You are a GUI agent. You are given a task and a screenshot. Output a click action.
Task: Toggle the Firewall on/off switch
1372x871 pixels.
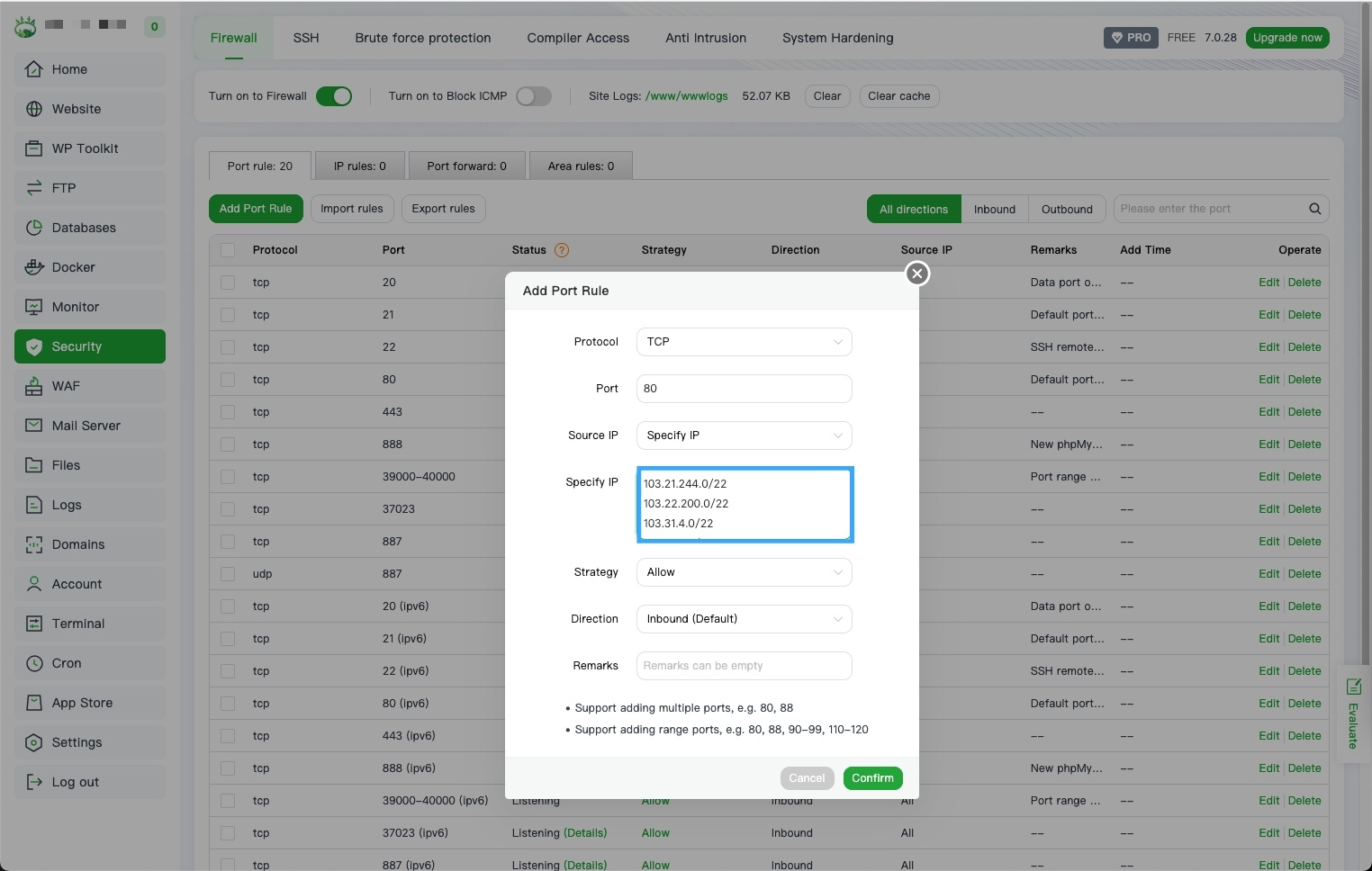point(334,95)
